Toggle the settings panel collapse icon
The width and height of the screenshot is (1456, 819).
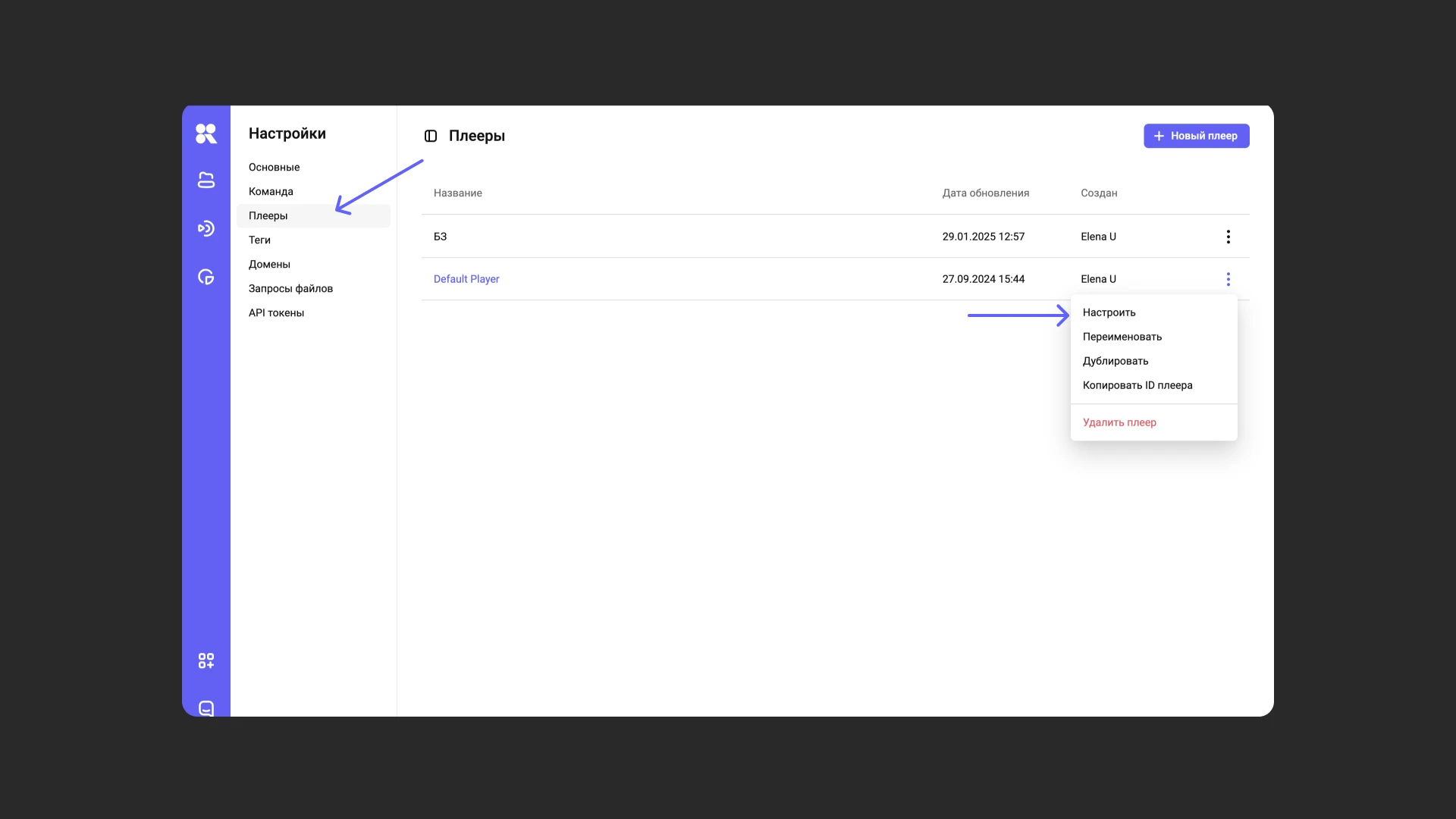pyautogui.click(x=431, y=136)
